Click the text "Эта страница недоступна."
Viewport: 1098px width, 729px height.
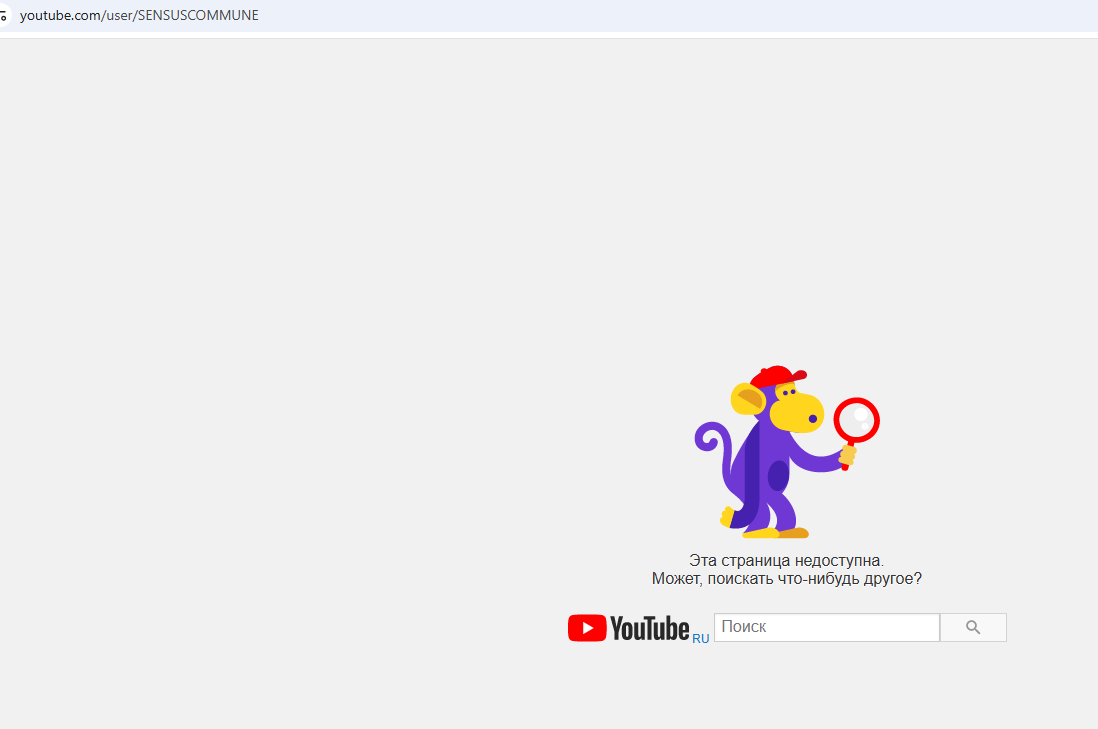(x=786, y=560)
